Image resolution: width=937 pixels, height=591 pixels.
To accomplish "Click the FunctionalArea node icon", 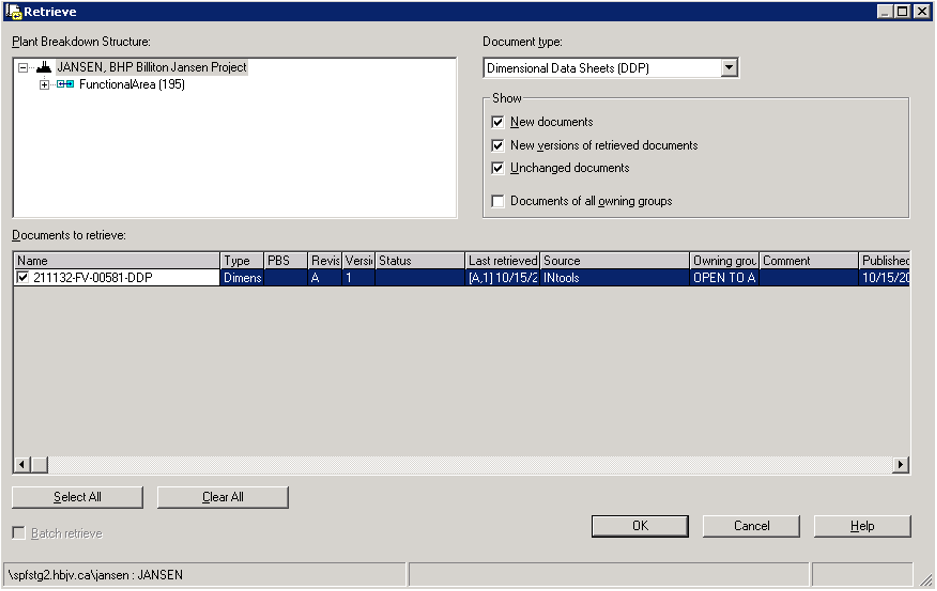I will click(x=65, y=85).
